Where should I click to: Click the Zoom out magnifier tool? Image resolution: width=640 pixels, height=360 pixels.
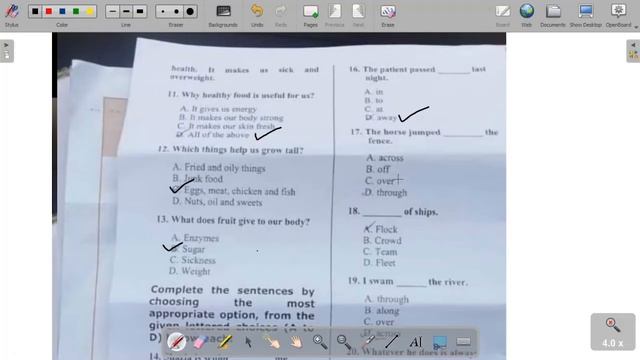344,342
